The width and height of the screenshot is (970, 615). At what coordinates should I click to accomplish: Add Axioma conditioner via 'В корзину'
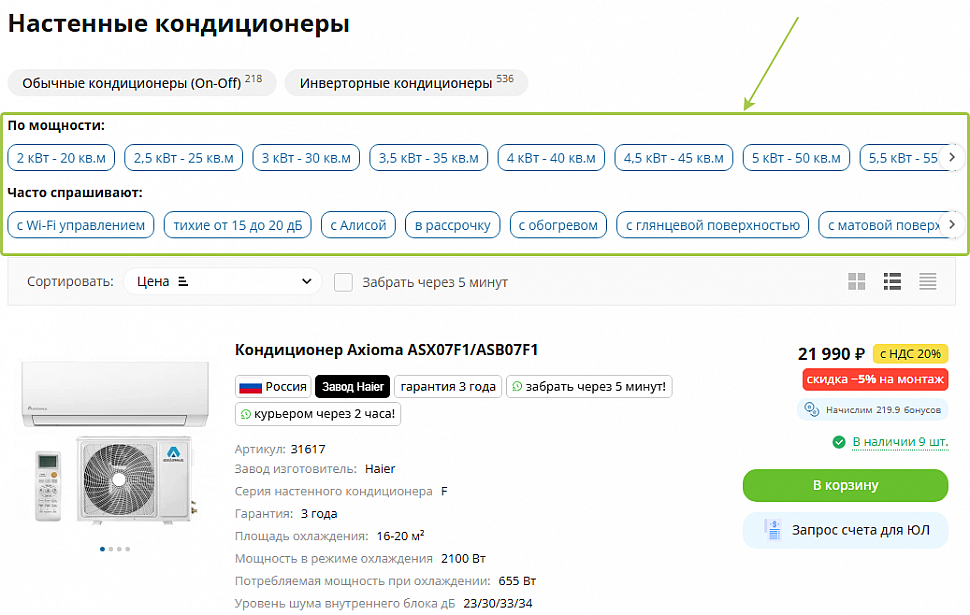845,485
